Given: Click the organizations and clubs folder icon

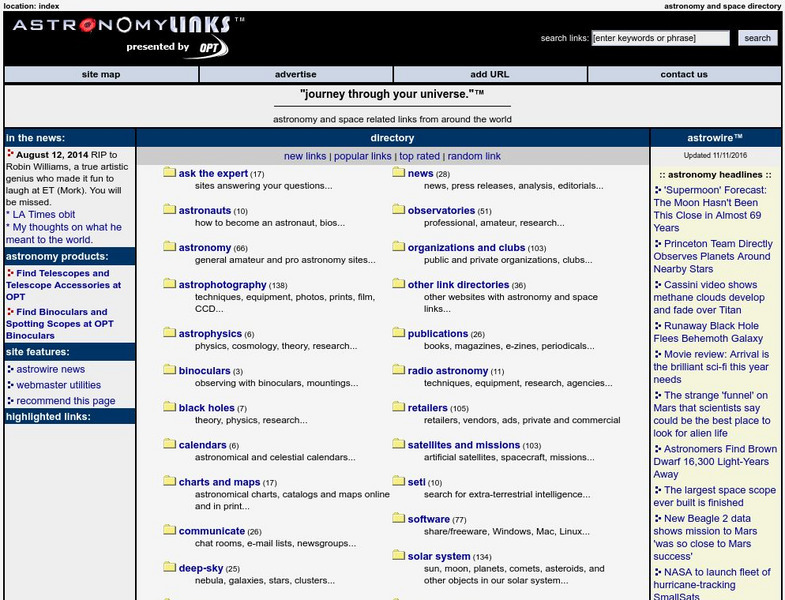Looking at the screenshot, I should (399, 246).
